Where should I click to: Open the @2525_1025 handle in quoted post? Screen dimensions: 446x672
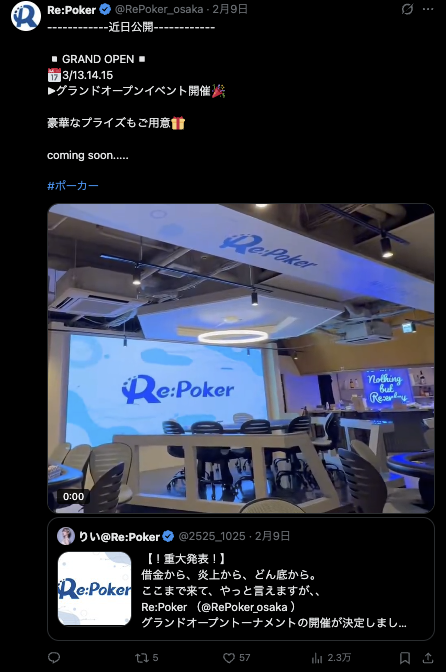[x=212, y=536]
